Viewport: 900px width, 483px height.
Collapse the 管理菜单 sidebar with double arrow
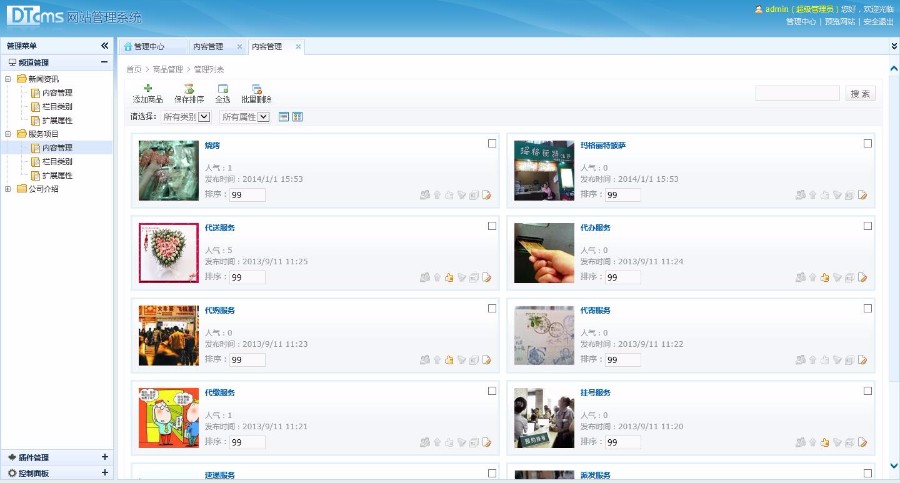(104, 45)
